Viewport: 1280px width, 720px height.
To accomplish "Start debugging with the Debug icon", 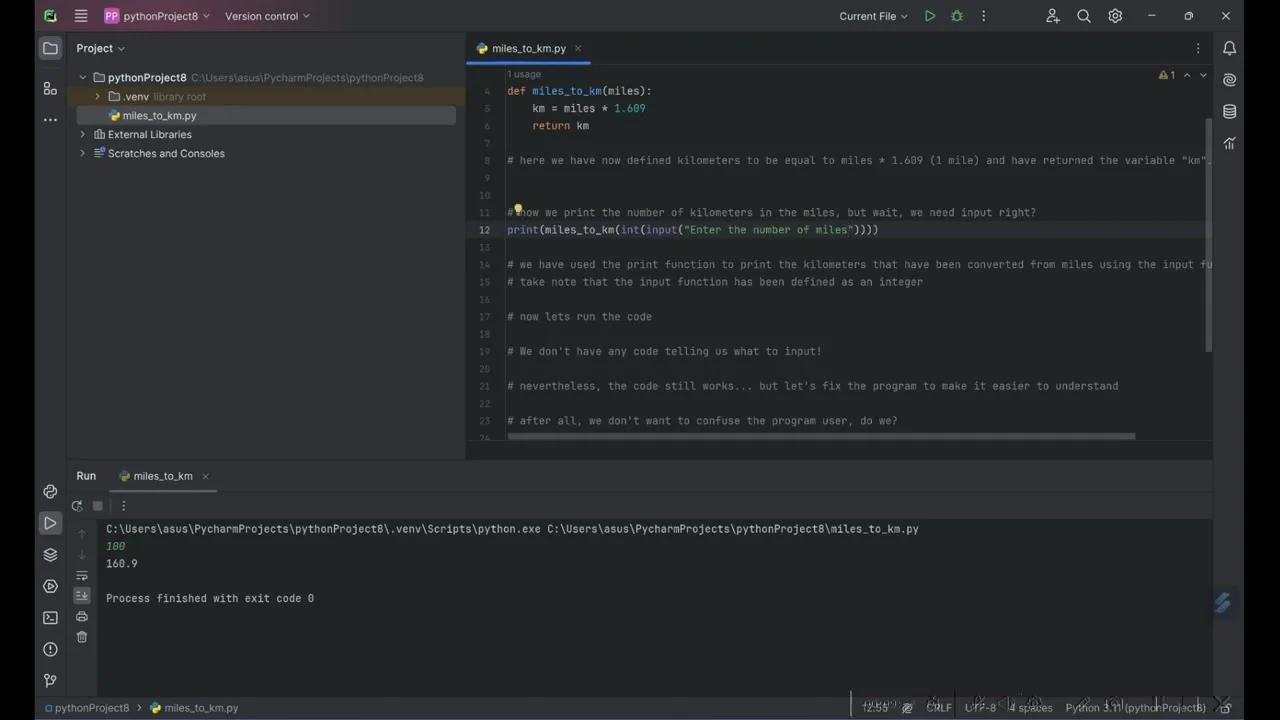I will click(956, 16).
